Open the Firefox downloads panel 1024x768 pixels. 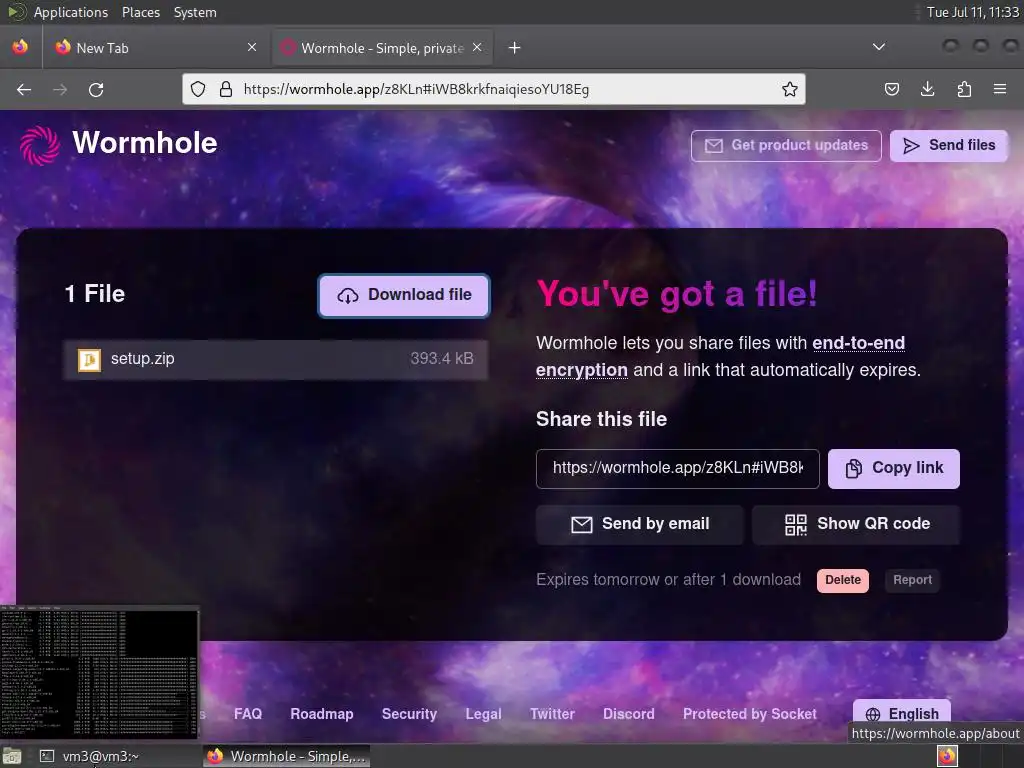point(927,89)
